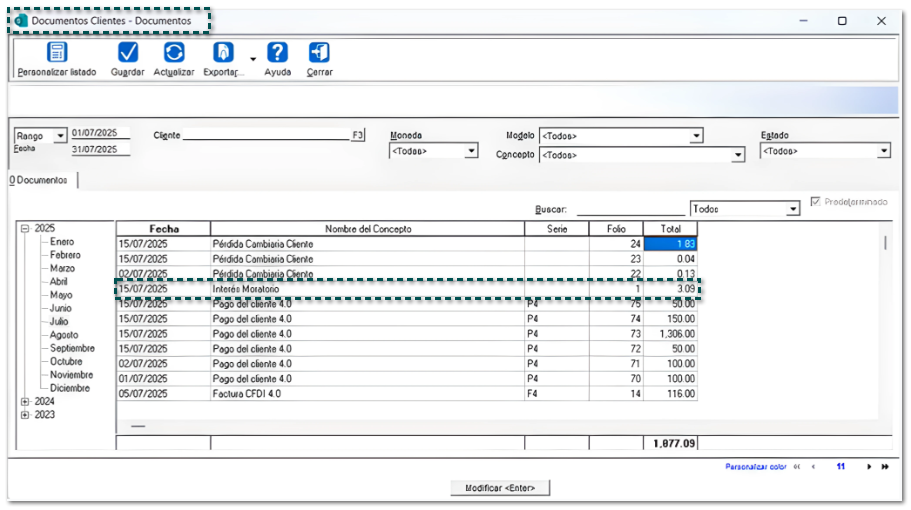Viewport: 911px width, 510px height.
Task: Click the Modificar <Enter> button
Action: (x=500, y=488)
